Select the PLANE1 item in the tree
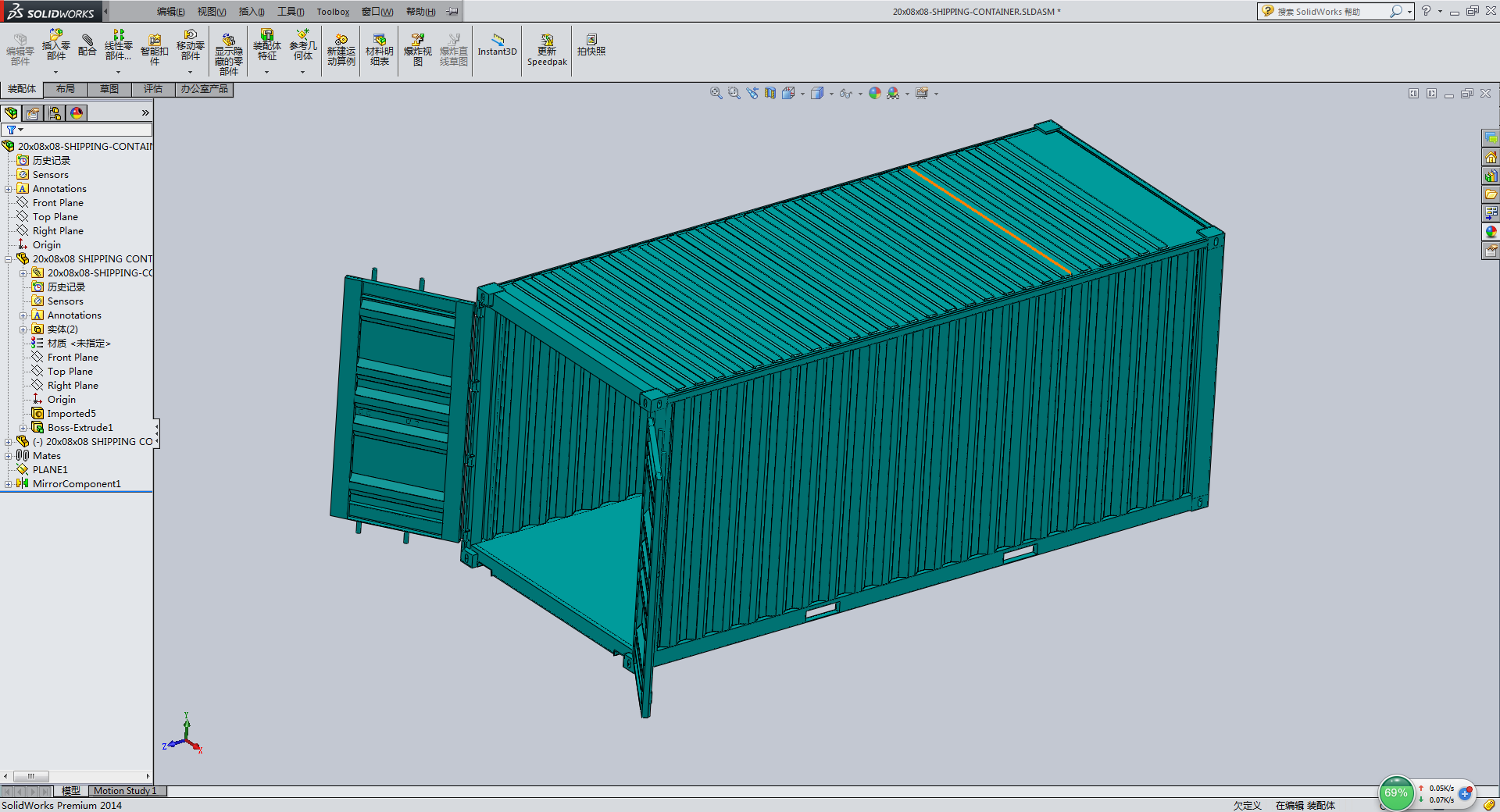1500x812 pixels. tap(50, 470)
